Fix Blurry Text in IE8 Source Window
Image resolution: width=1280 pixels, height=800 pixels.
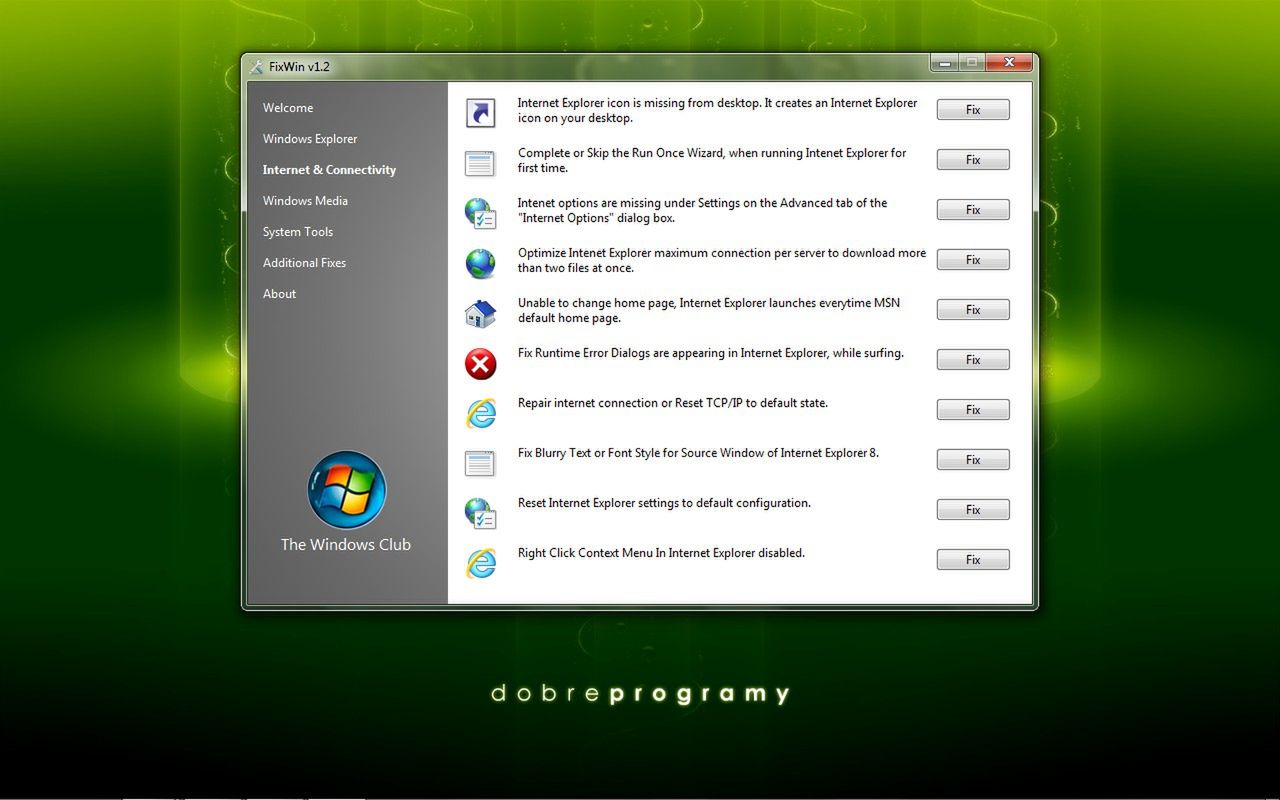[x=973, y=460]
